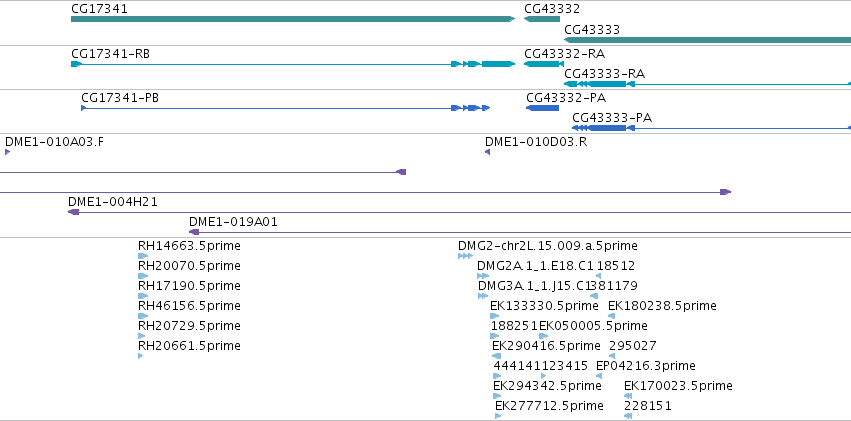This screenshot has width=851, height=421.
Task: Click the 381179 feature arrow
Action: coord(594,296)
